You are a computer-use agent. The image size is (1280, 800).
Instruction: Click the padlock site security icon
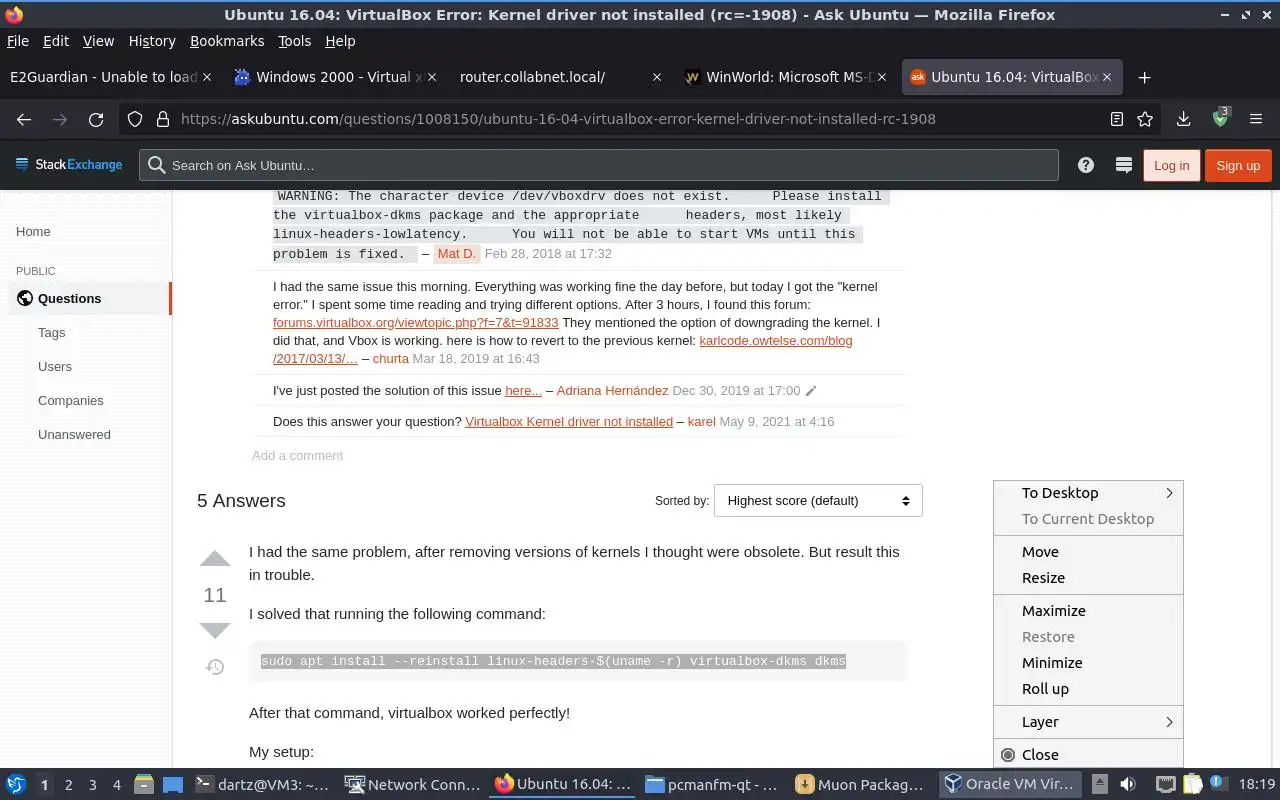click(x=162, y=119)
